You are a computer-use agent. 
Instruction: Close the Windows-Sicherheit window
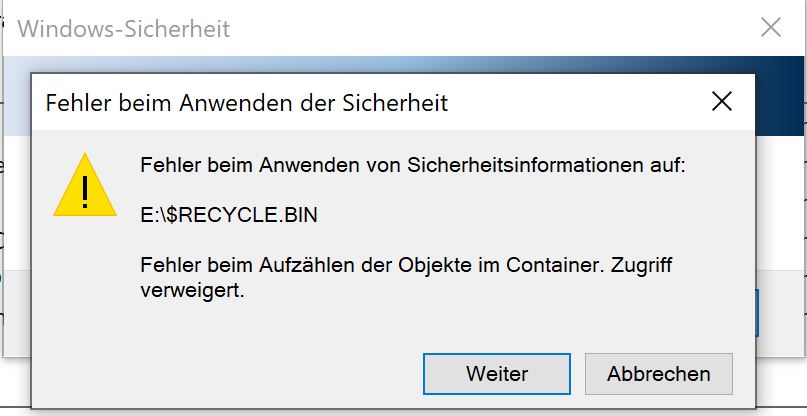tap(771, 28)
